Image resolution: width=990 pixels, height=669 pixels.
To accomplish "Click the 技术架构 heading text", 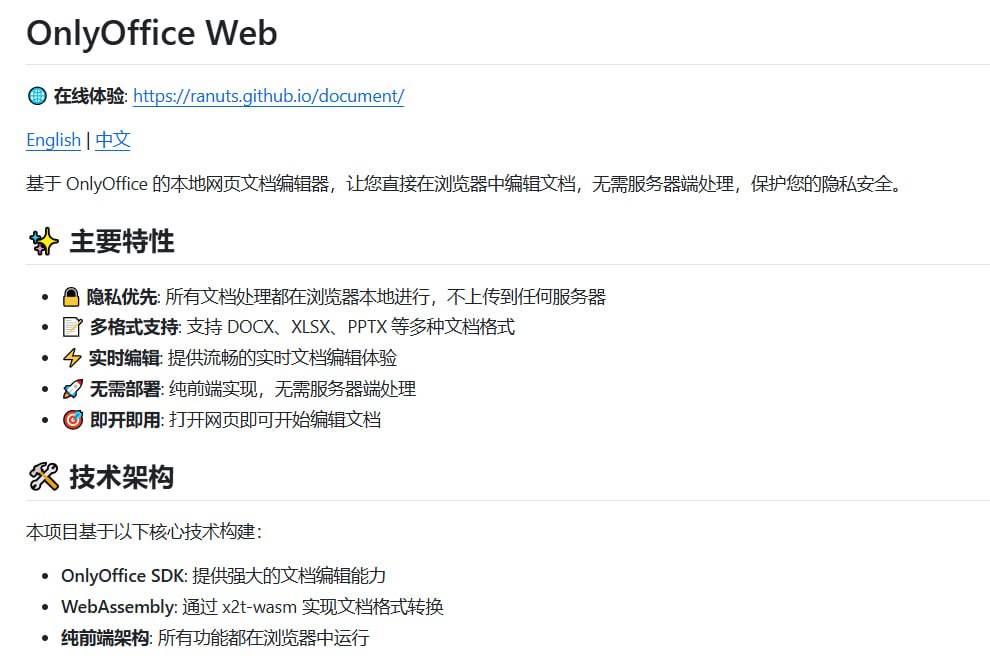I will [122, 477].
